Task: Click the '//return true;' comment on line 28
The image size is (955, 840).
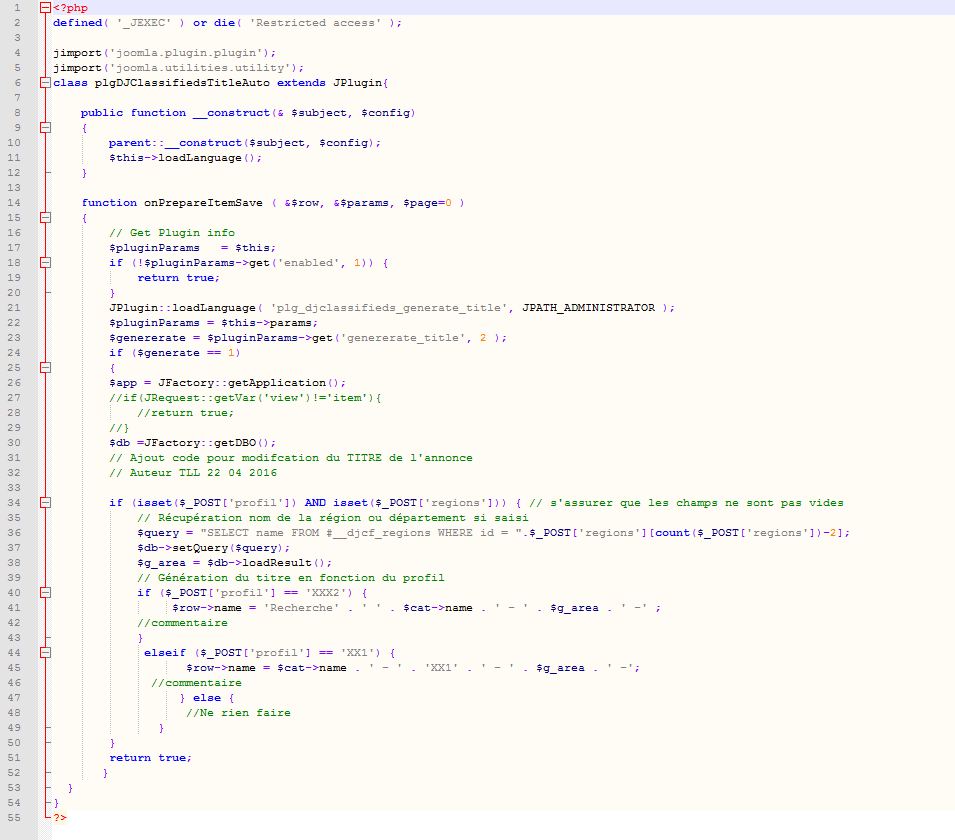Action: coord(186,413)
